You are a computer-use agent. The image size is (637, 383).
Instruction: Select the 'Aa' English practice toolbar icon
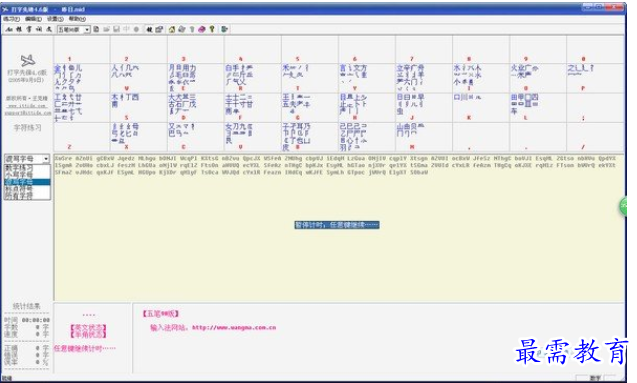point(9,29)
